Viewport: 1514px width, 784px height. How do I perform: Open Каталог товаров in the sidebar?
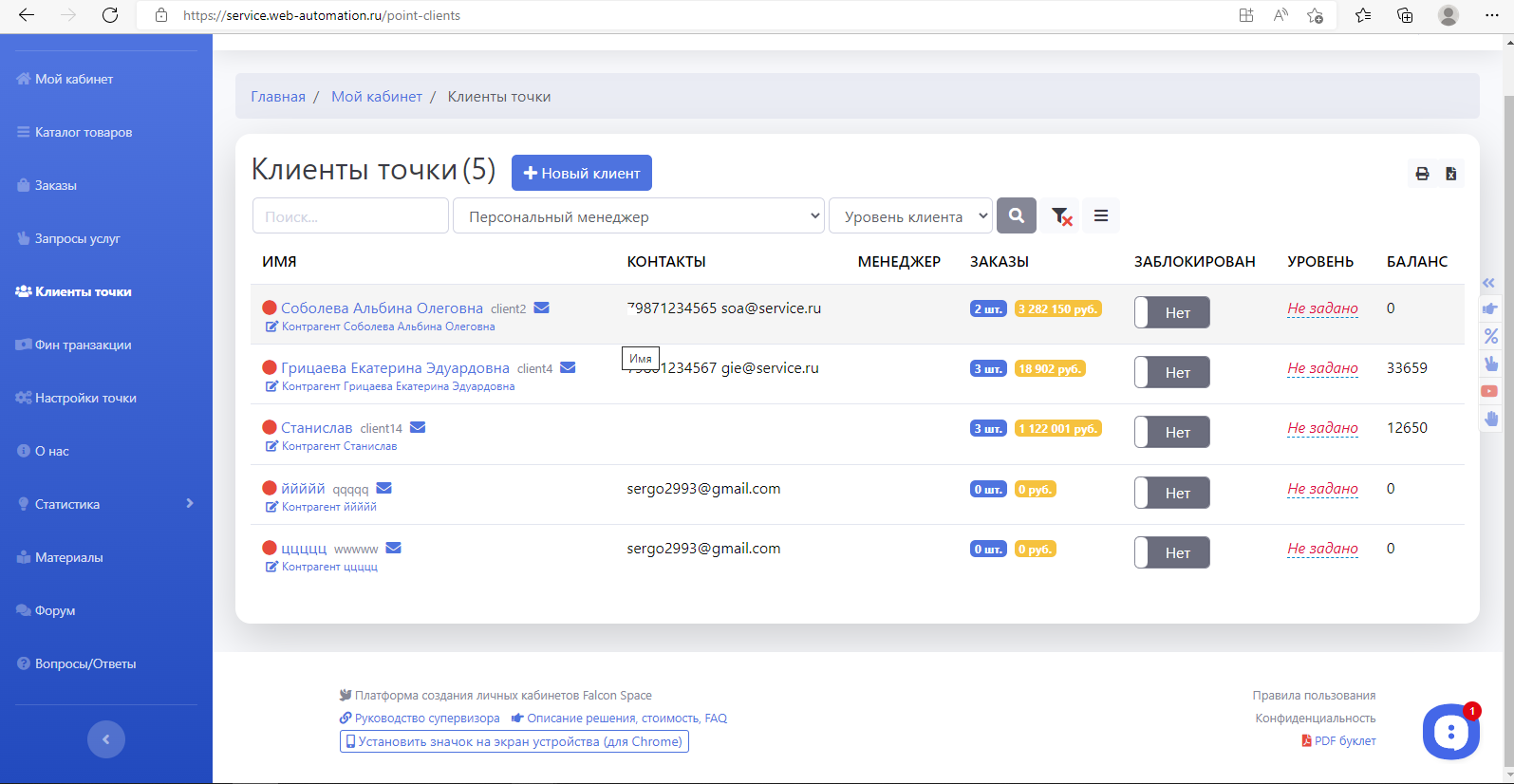coord(84,132)
